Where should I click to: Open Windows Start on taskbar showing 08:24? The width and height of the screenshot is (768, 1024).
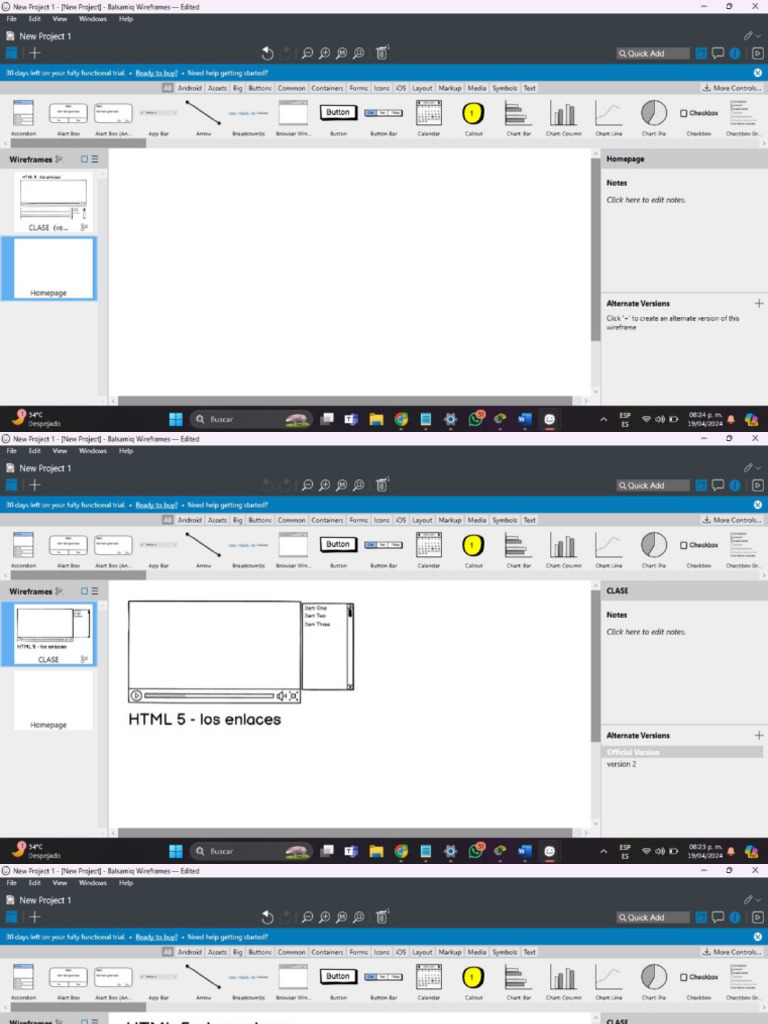coord(176,419)
